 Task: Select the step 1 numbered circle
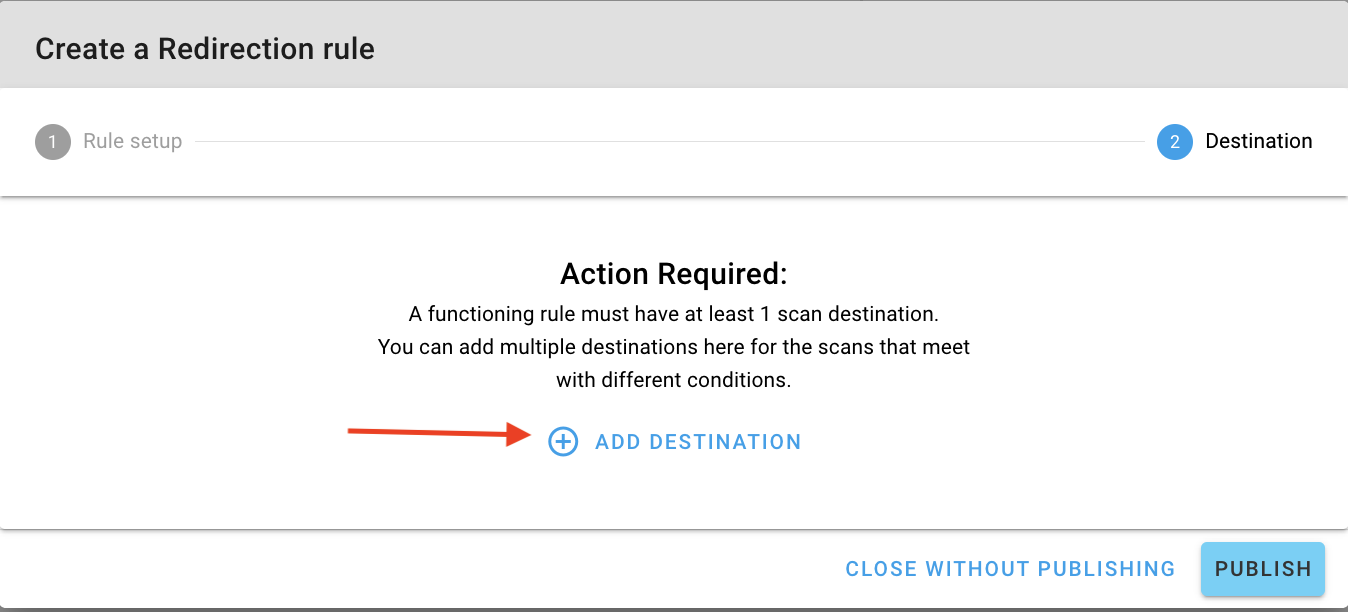53,142
